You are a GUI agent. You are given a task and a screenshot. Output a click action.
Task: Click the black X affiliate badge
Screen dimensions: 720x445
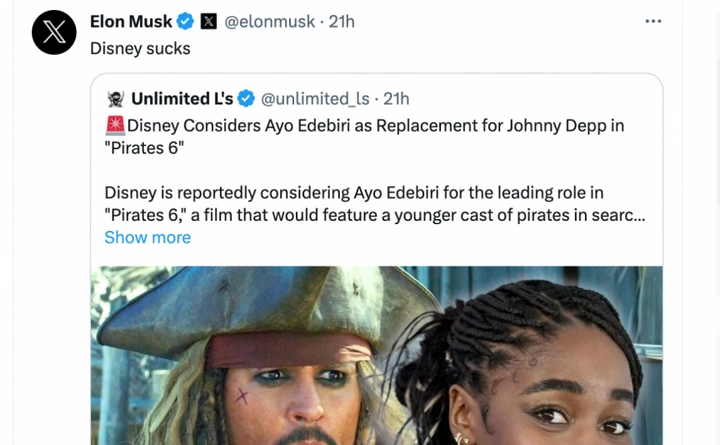209,21
